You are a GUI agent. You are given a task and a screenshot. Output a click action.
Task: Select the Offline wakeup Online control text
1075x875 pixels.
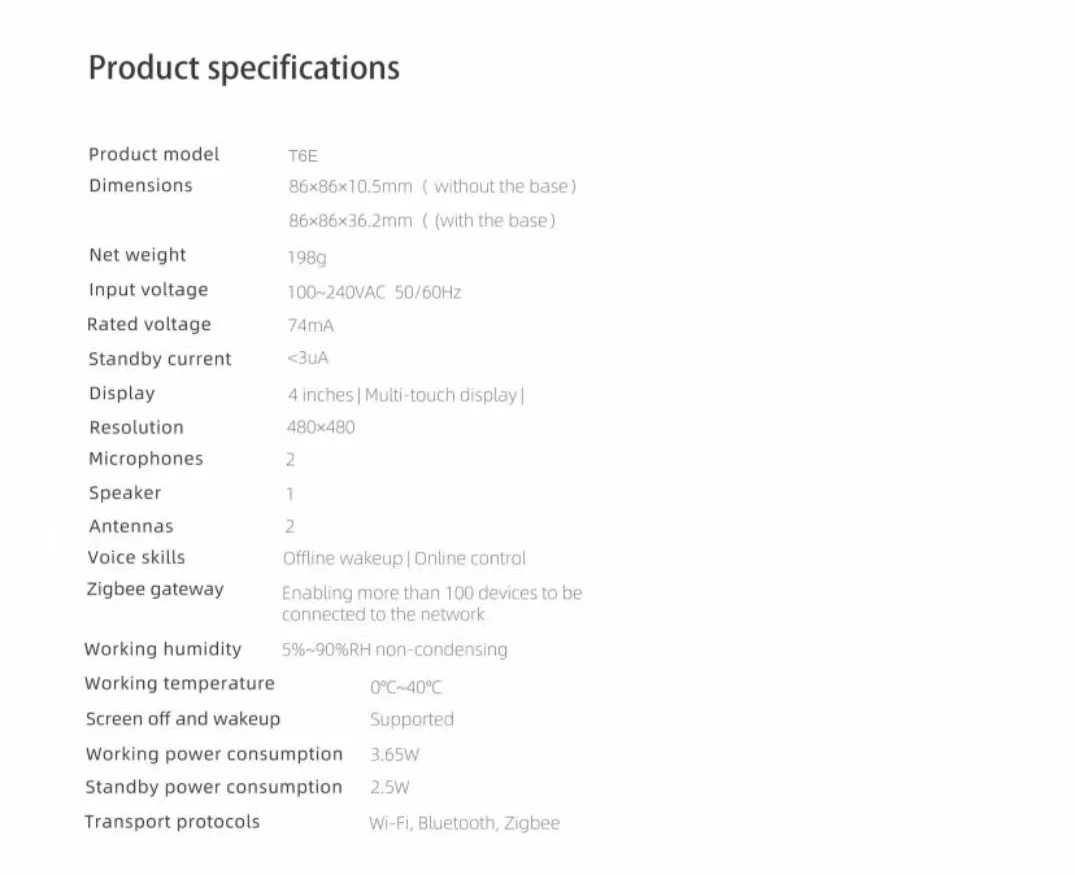tap(404, 559)
